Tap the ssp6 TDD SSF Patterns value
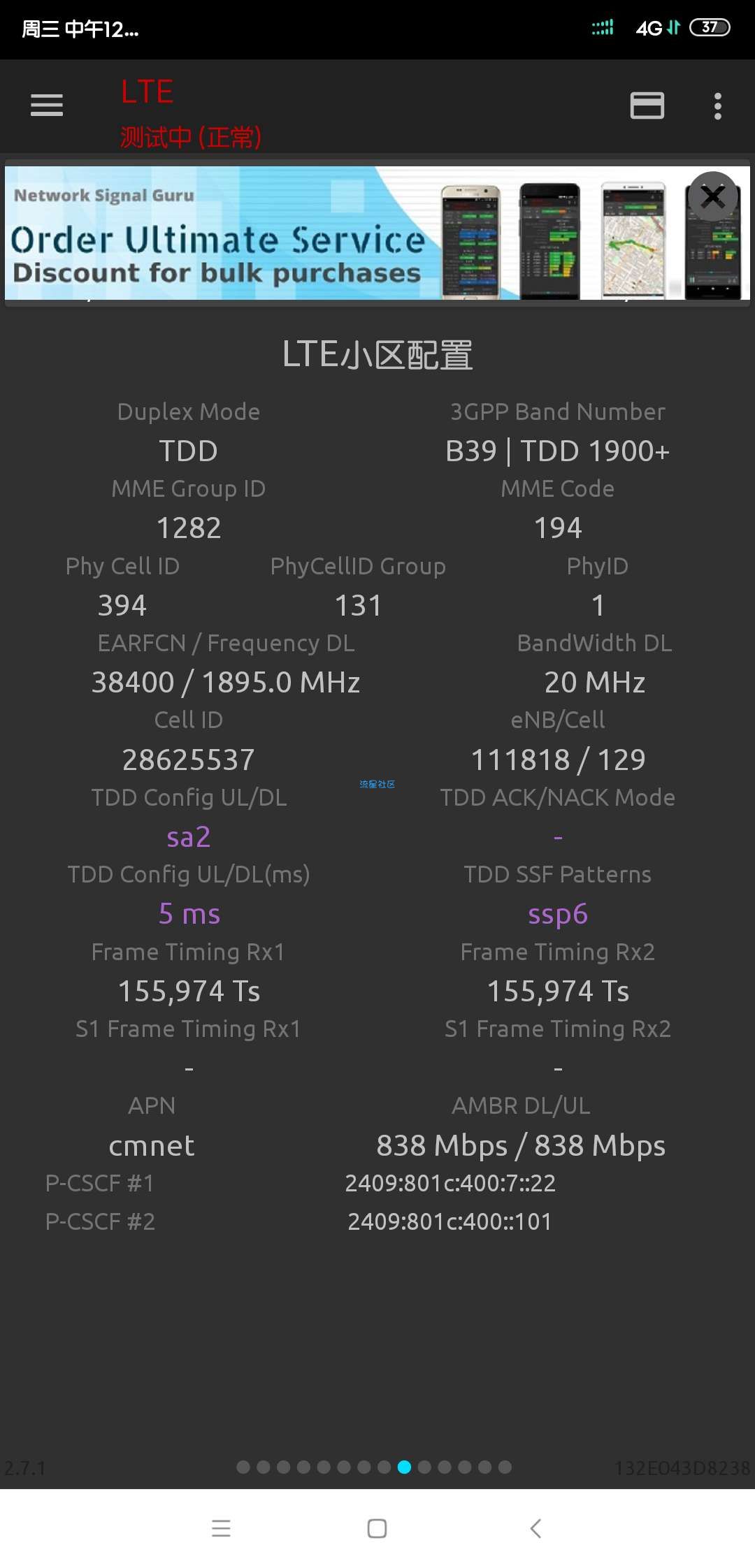The height and width of the screenshot is (1568, 755). click(558, 914)
